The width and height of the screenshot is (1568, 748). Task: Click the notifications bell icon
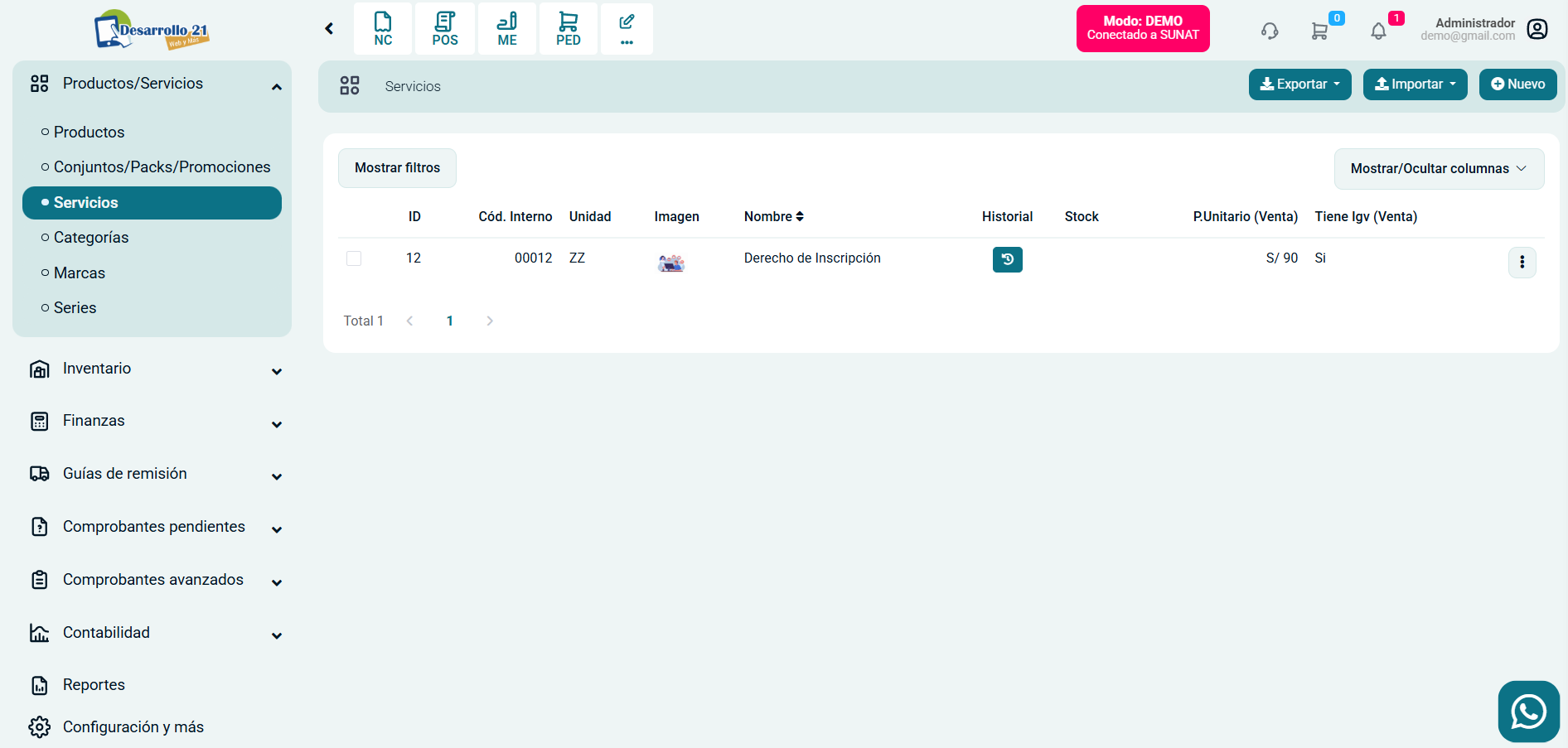pyautogui.click(x=1378, y=31)
